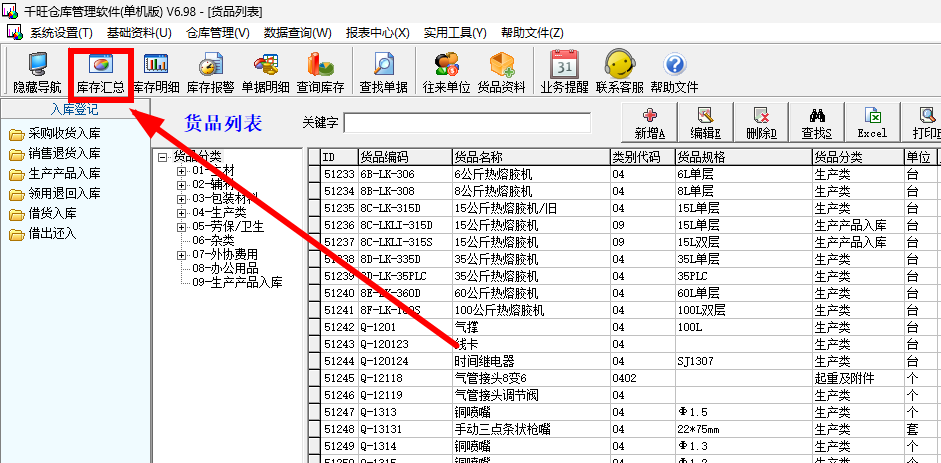Open 库存汇总 from the toolbar
Viewport: 941px width, 463px height.
tap(100, 73)
